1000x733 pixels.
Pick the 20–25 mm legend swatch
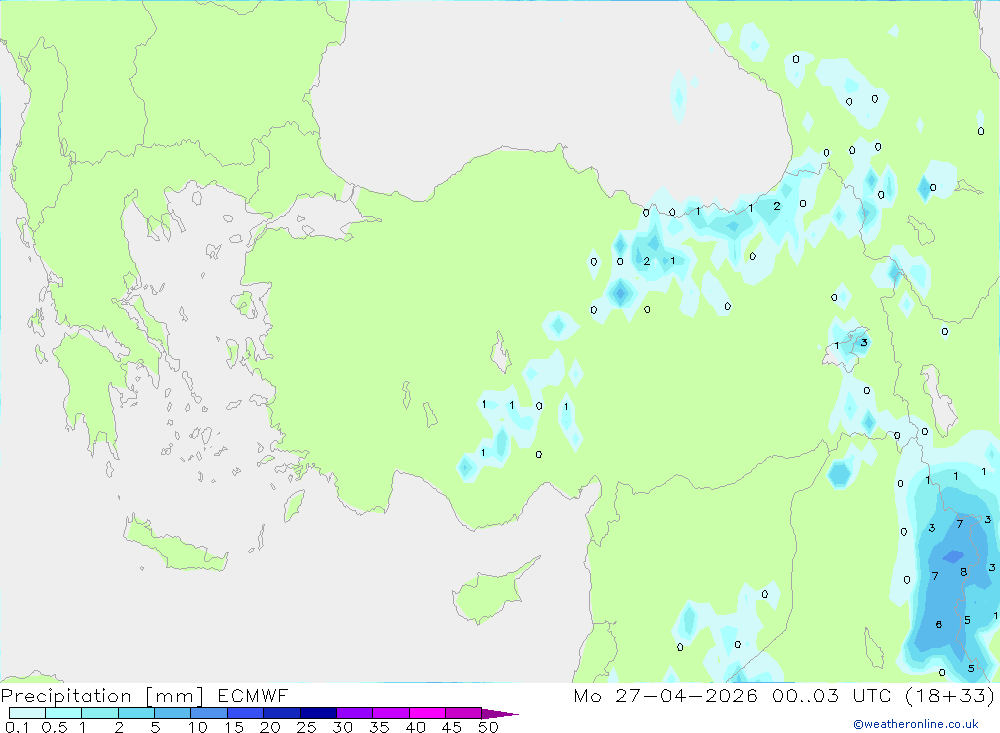pyautogui.click(x=282, y=713)
